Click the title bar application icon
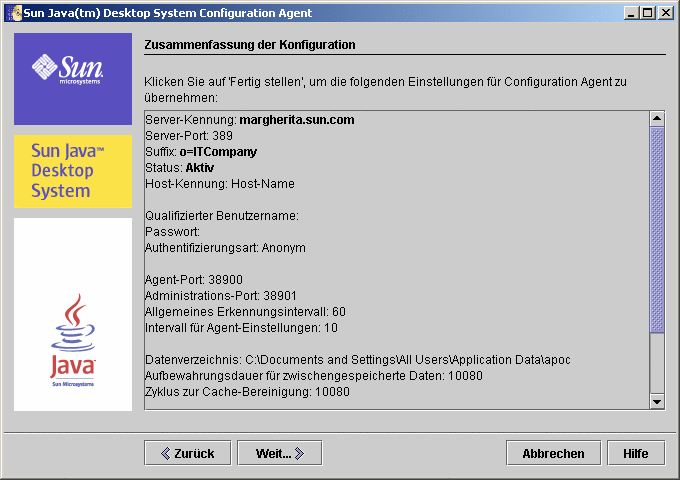 16,13
